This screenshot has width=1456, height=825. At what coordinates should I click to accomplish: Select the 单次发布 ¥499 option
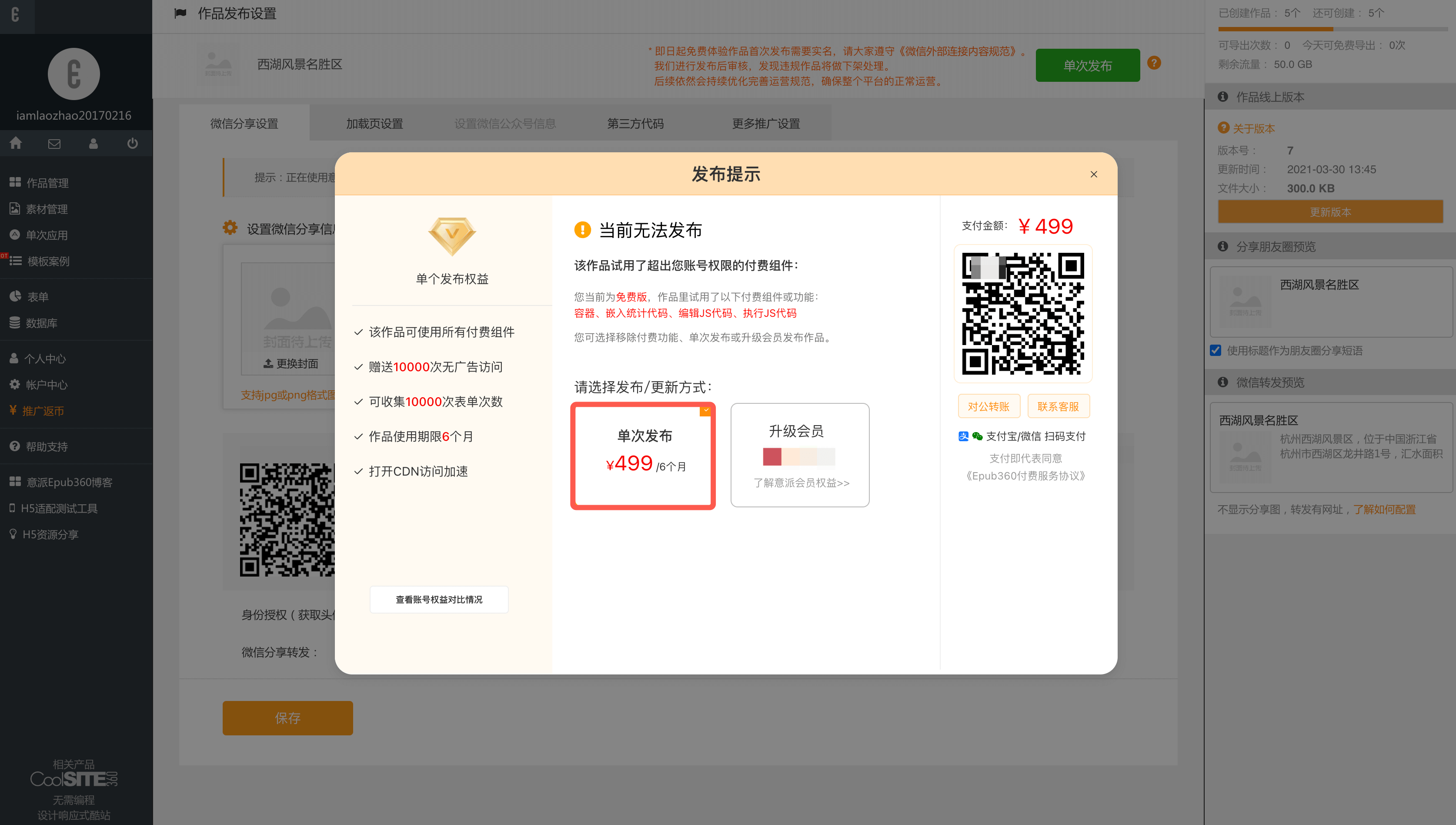pos(643,455)
